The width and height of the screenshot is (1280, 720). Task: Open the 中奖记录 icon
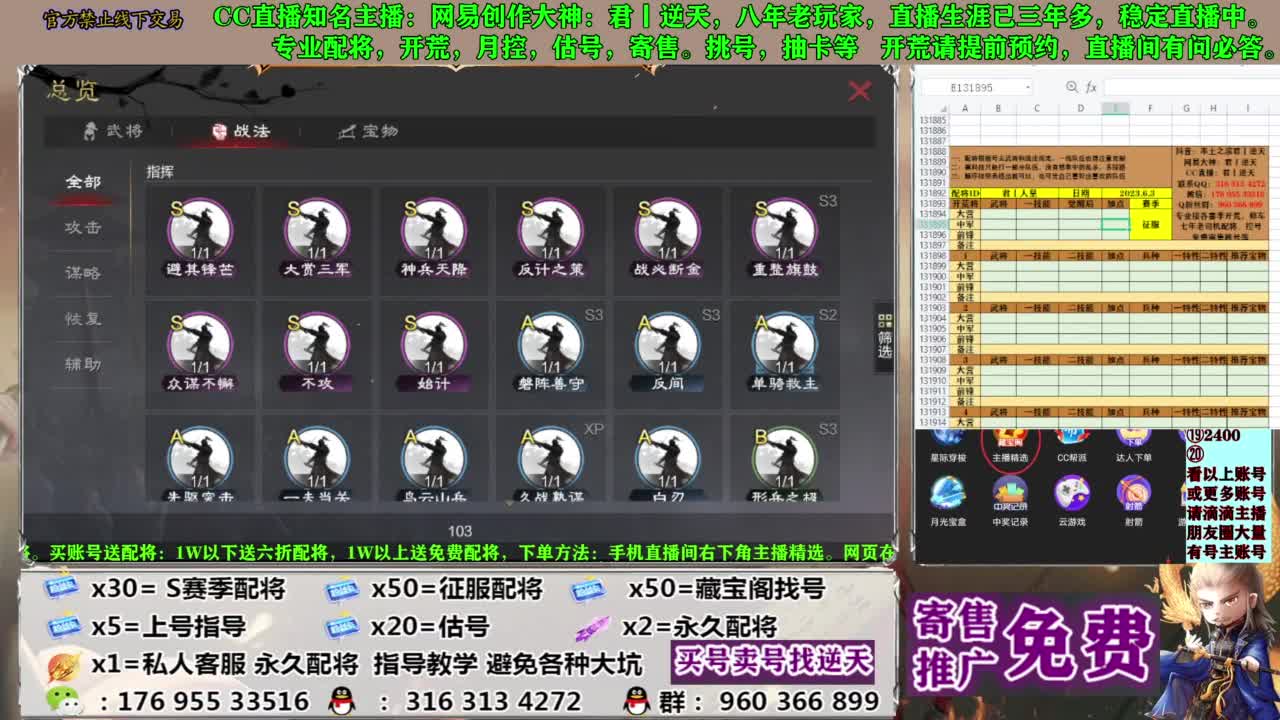coord(1009,502)
